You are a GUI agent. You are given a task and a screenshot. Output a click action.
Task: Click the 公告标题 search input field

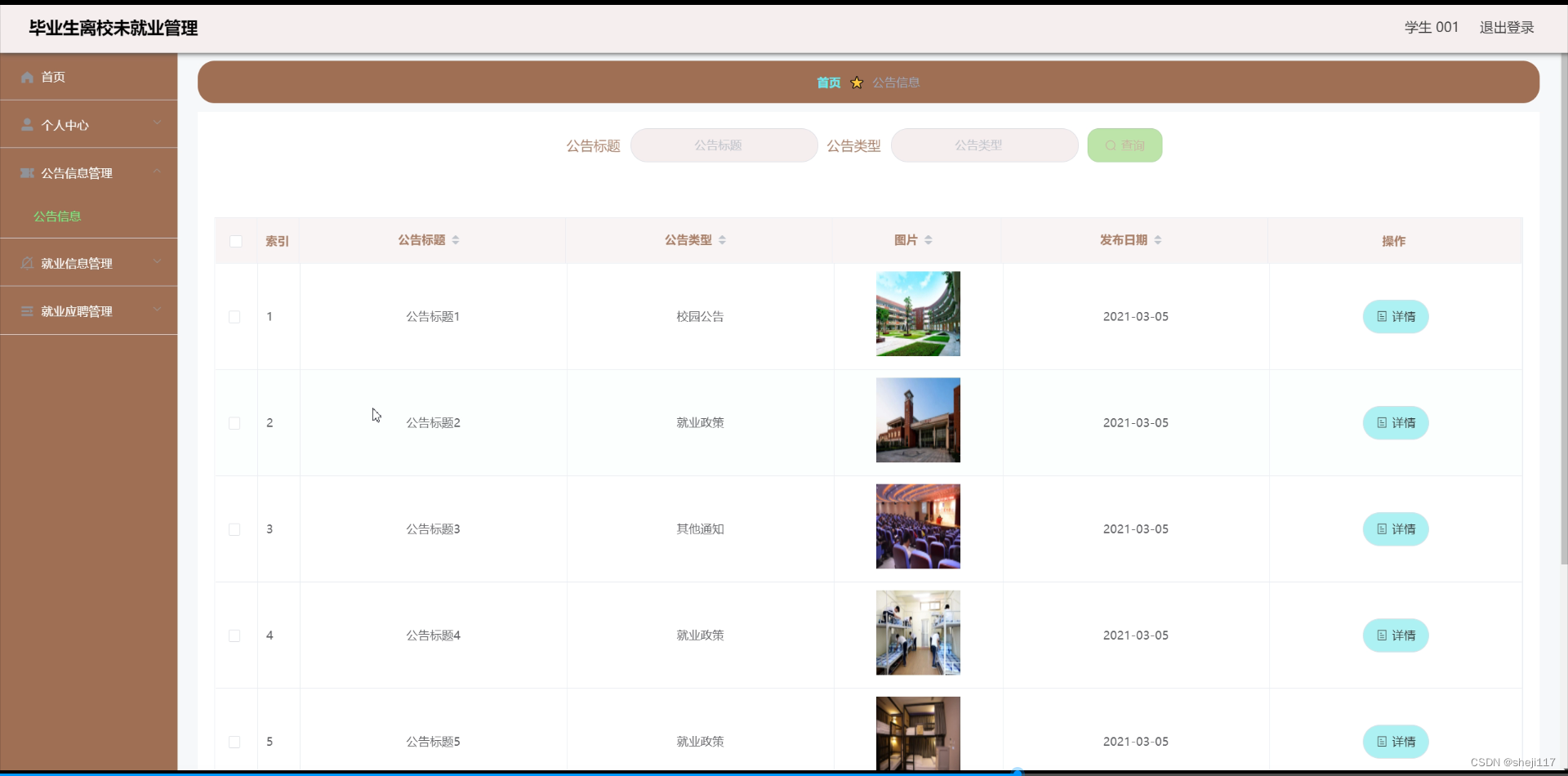pyautogui.click(x=724, y=145)
